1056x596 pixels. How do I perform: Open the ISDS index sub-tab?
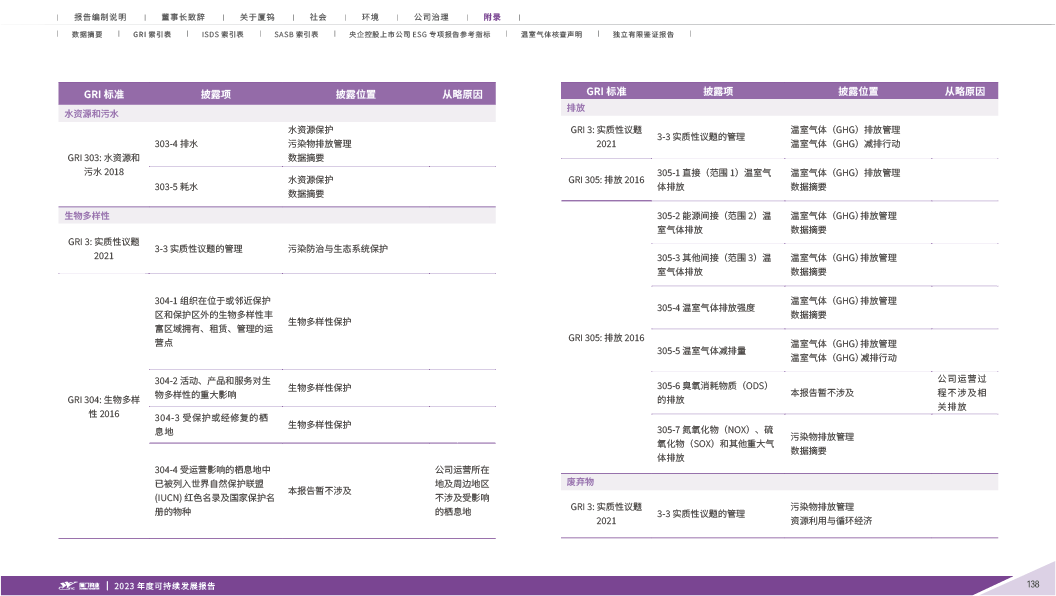(222, 34)
